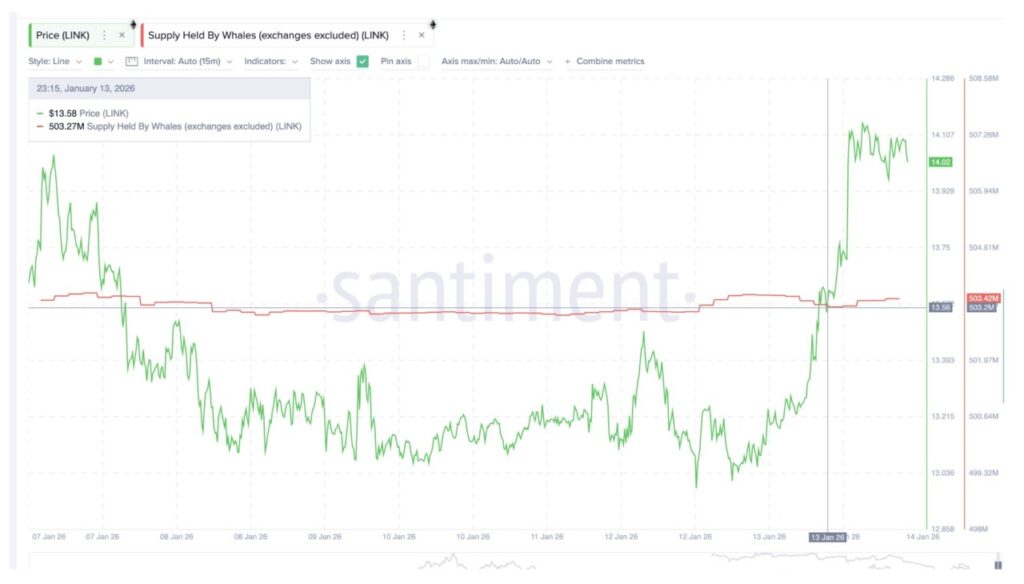Close the Supply Held By Whales metric

[x=421, y=35]
